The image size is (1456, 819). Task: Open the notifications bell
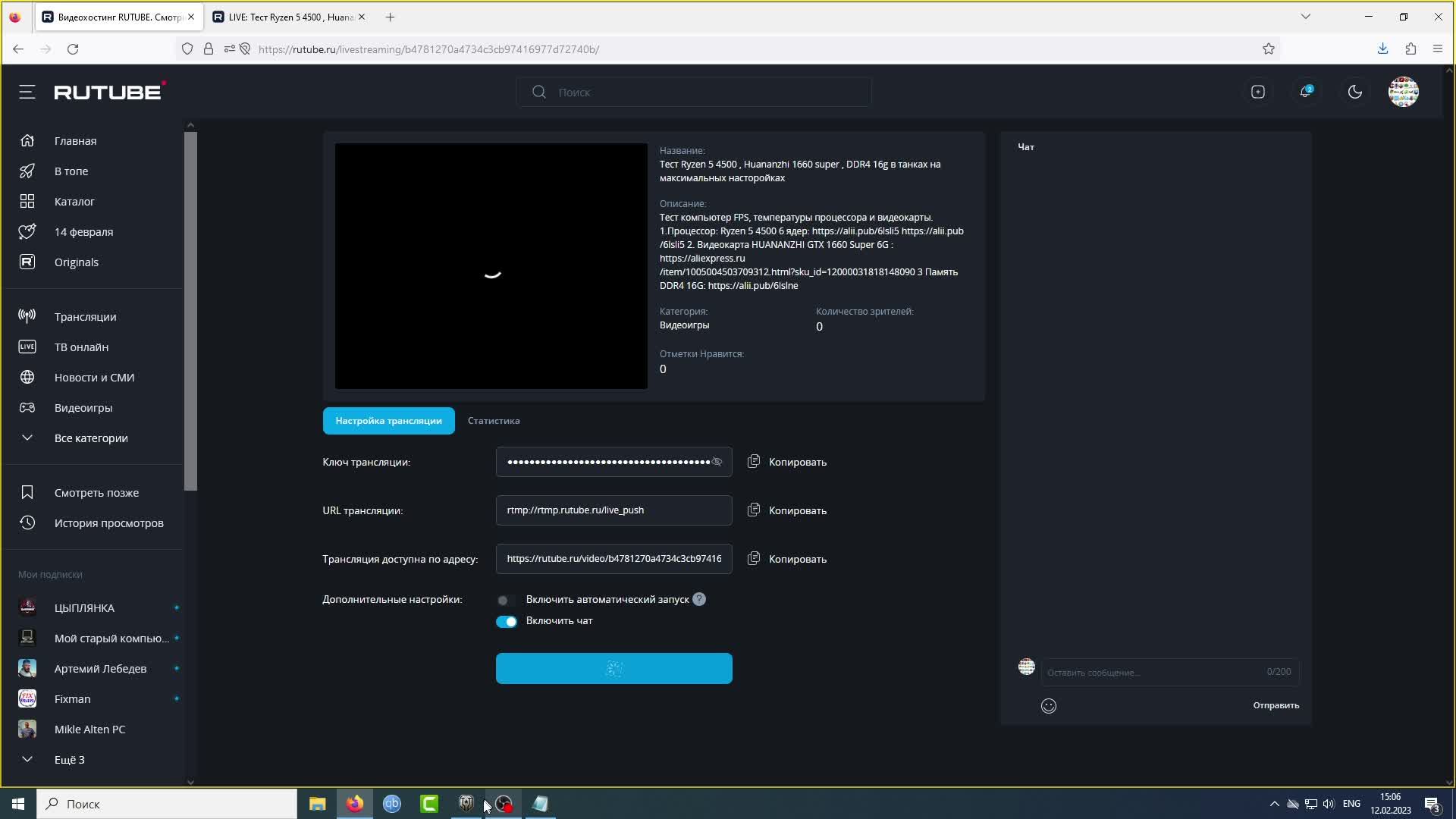pyautogui.click(x=1305, y=92)
